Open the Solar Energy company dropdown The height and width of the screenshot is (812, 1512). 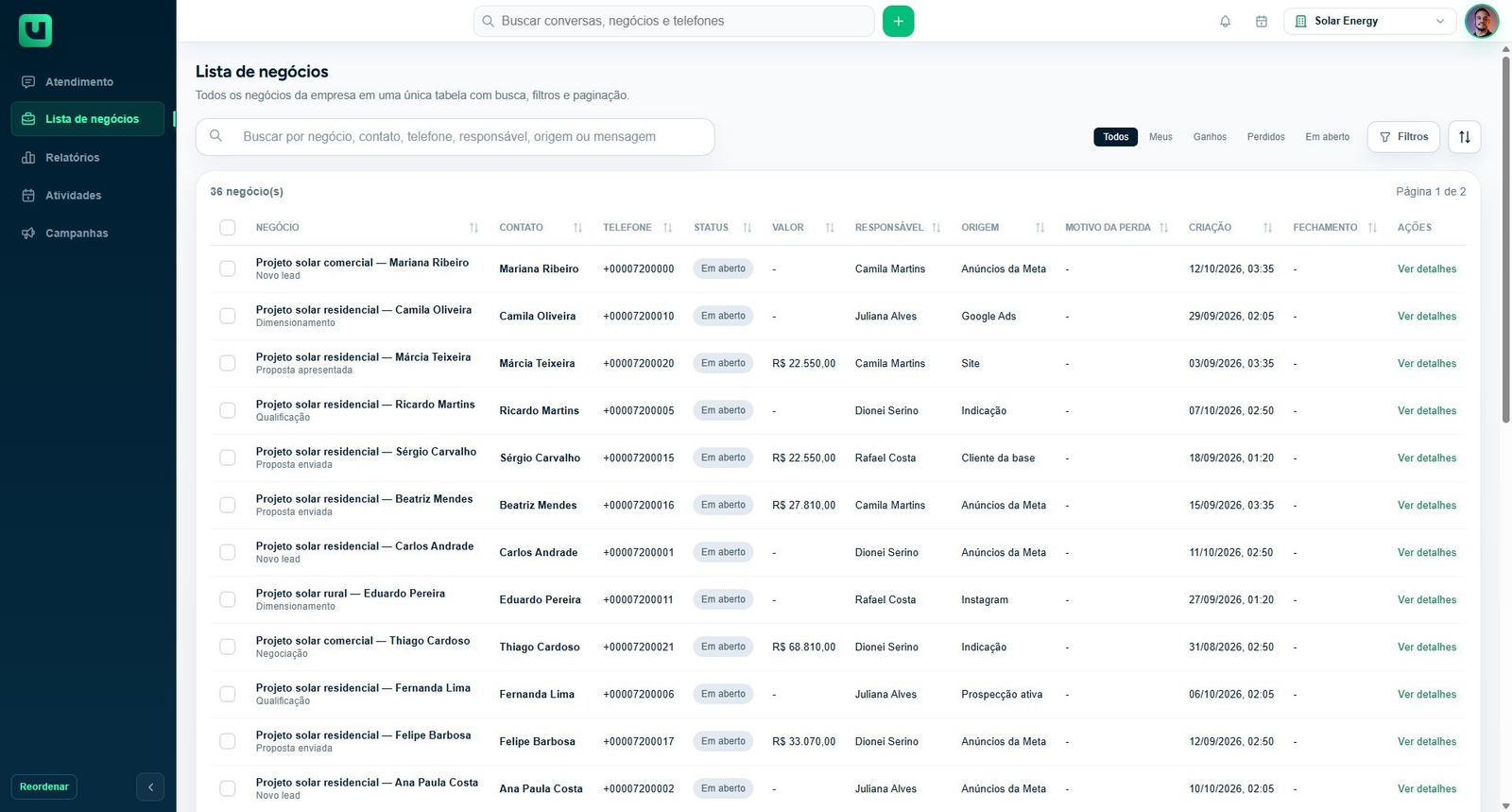pyautogui.click(x=1369, y=21)
